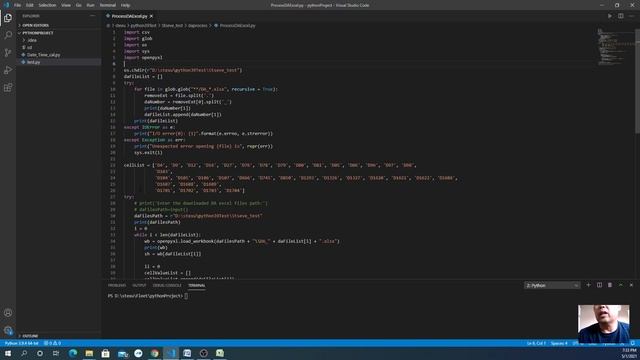Select terminal from '2: Python' dropdown

click(x=552, y=285)
